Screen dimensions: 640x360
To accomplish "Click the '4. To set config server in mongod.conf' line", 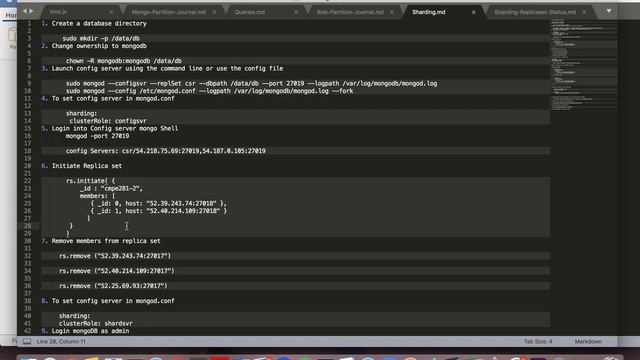I will point(108,98).
